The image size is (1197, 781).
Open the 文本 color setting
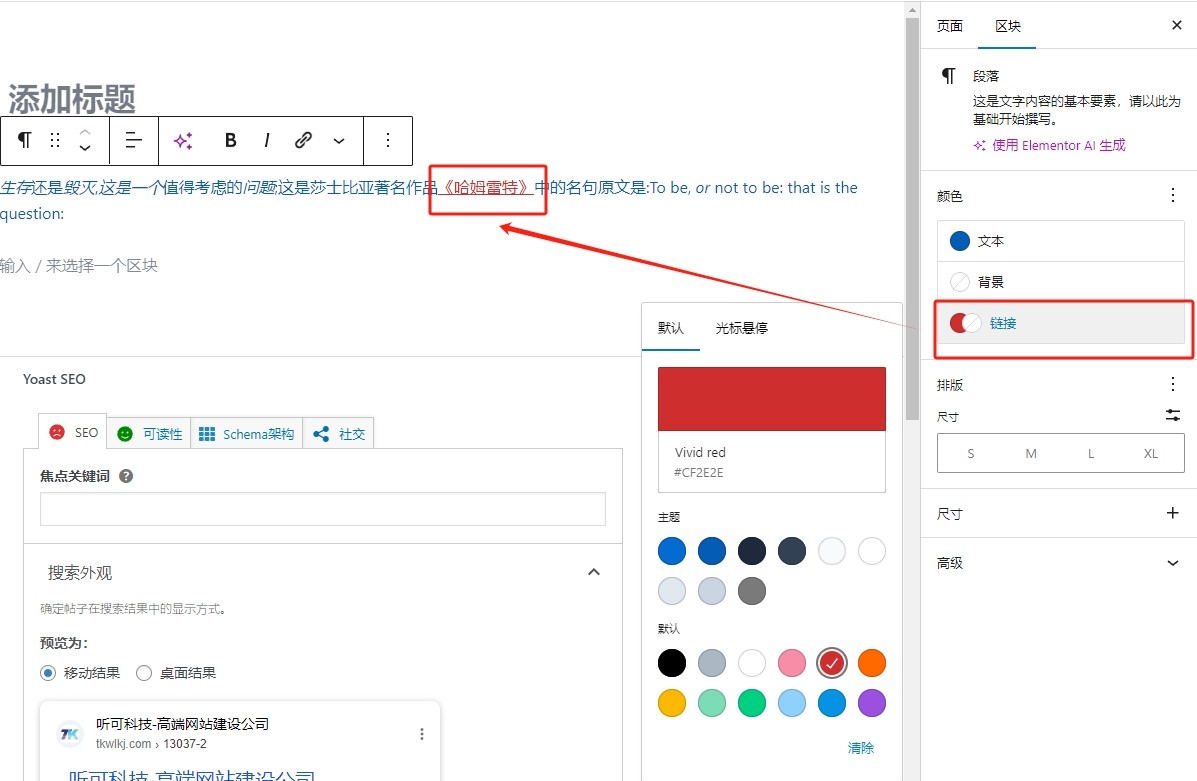(1060, 241)
